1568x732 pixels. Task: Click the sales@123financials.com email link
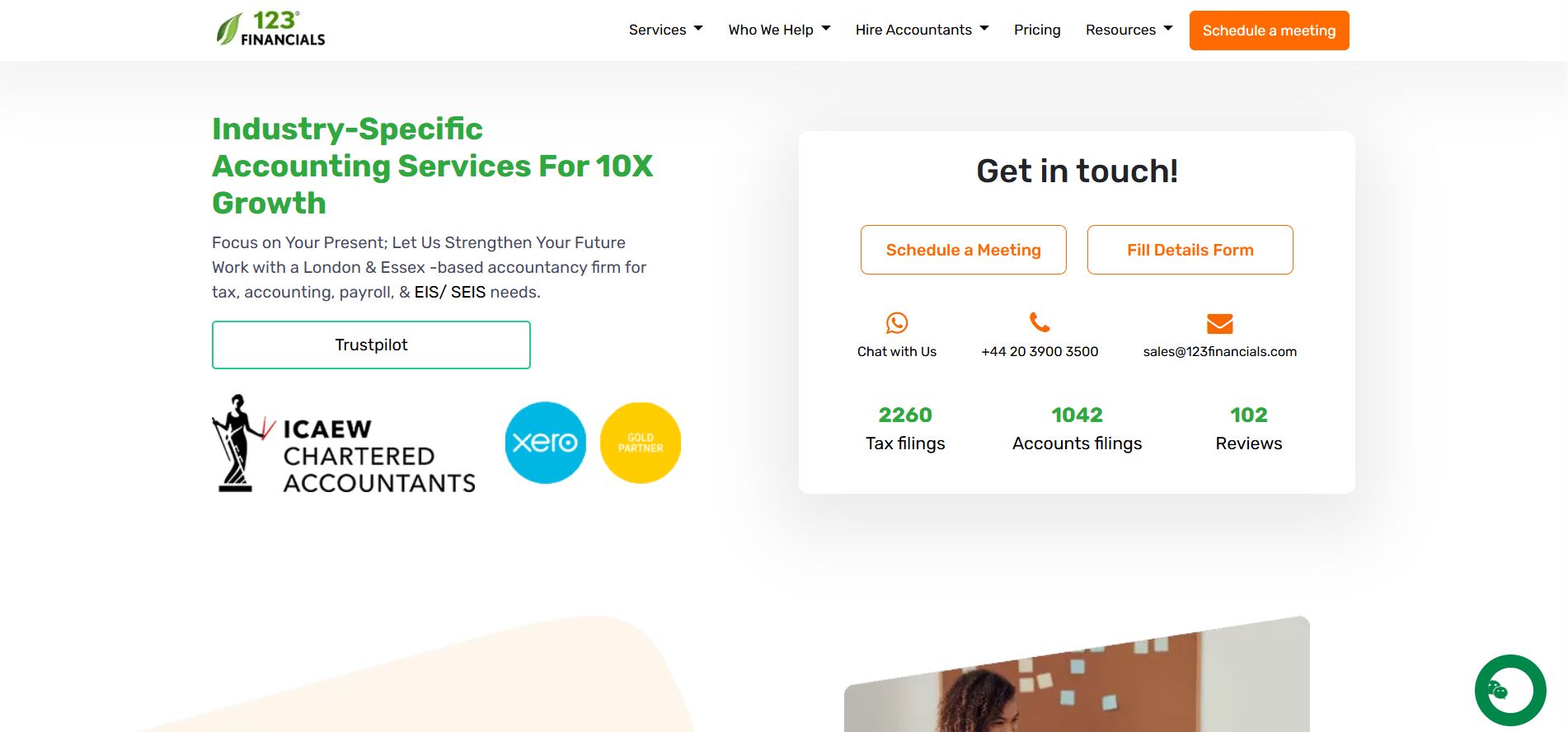pos(1219,351)
